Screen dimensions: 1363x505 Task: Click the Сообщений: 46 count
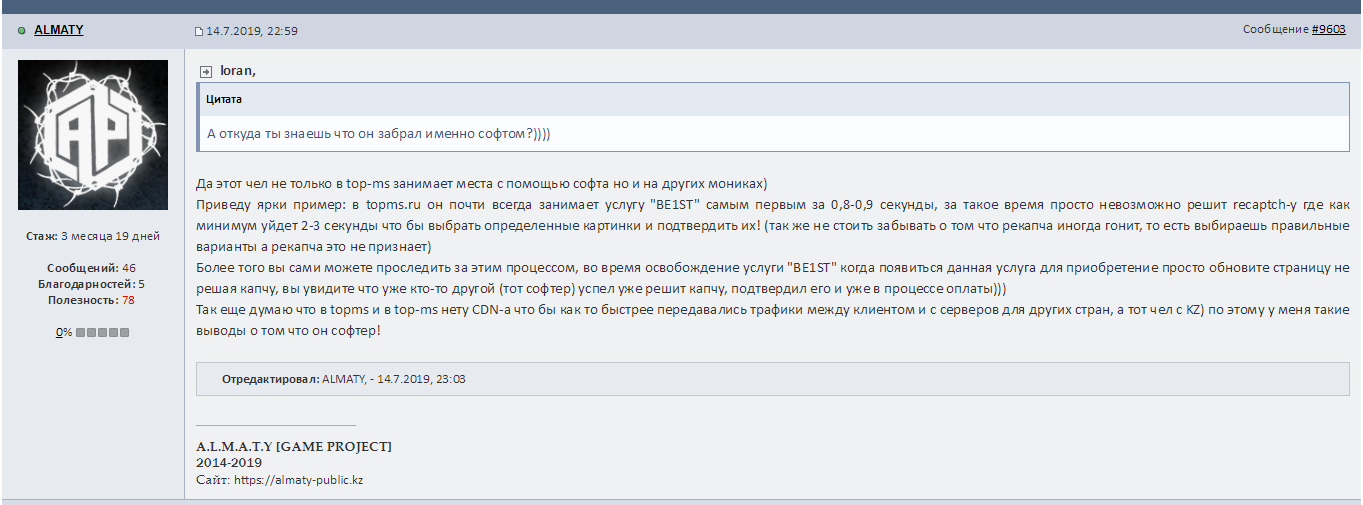point(91,268)
